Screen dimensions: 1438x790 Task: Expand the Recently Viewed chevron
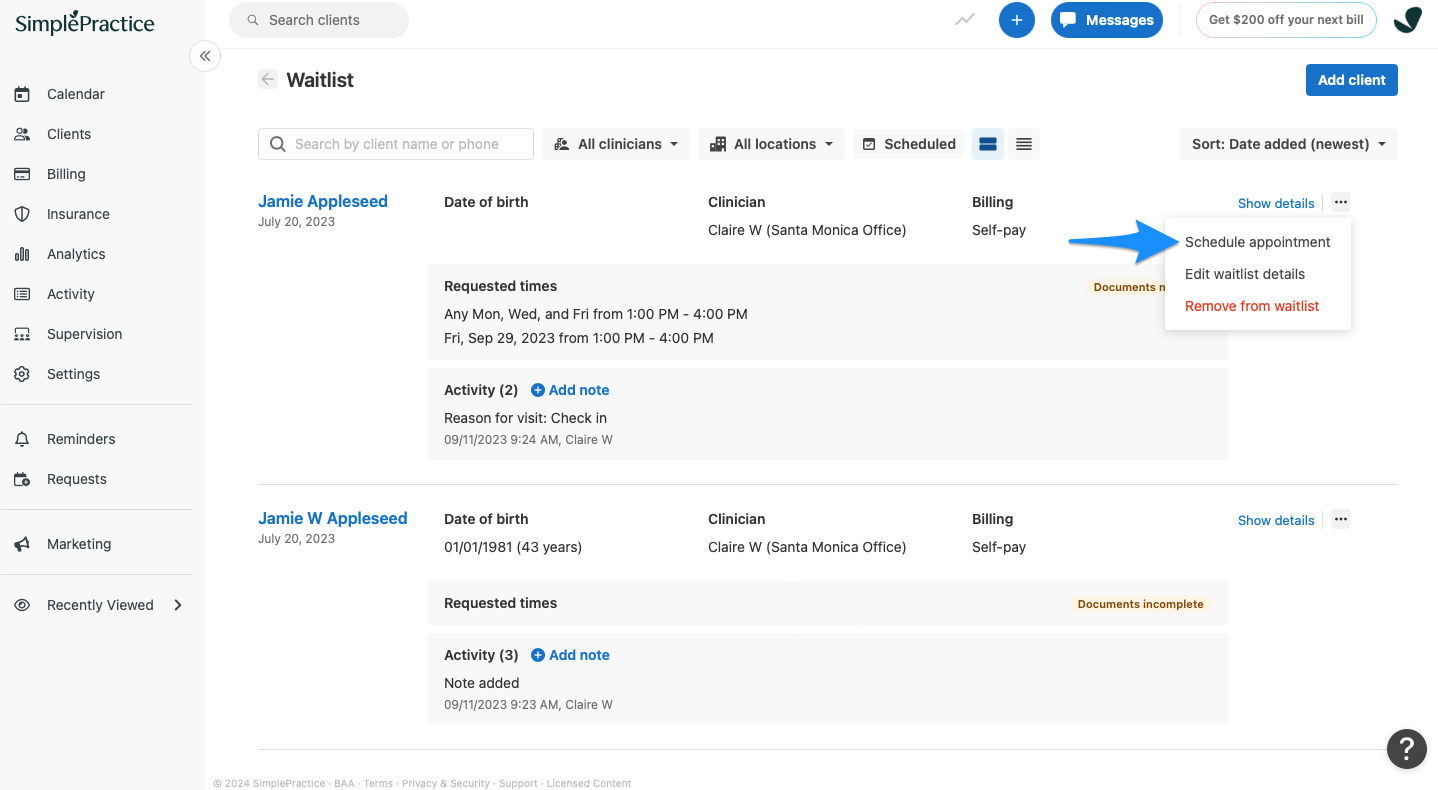click(x=178, y=605)
